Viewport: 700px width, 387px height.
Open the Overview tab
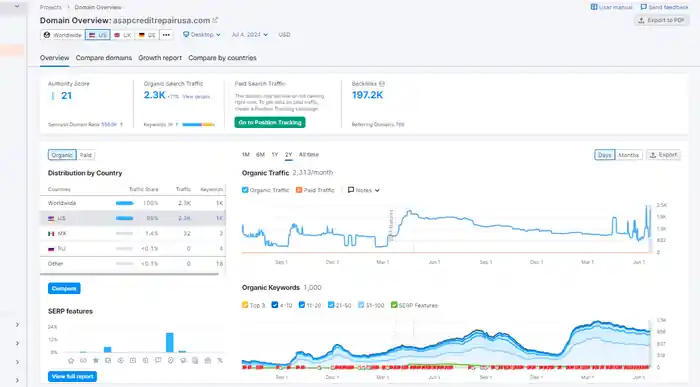pyautogui.click(x=54, y=58)
